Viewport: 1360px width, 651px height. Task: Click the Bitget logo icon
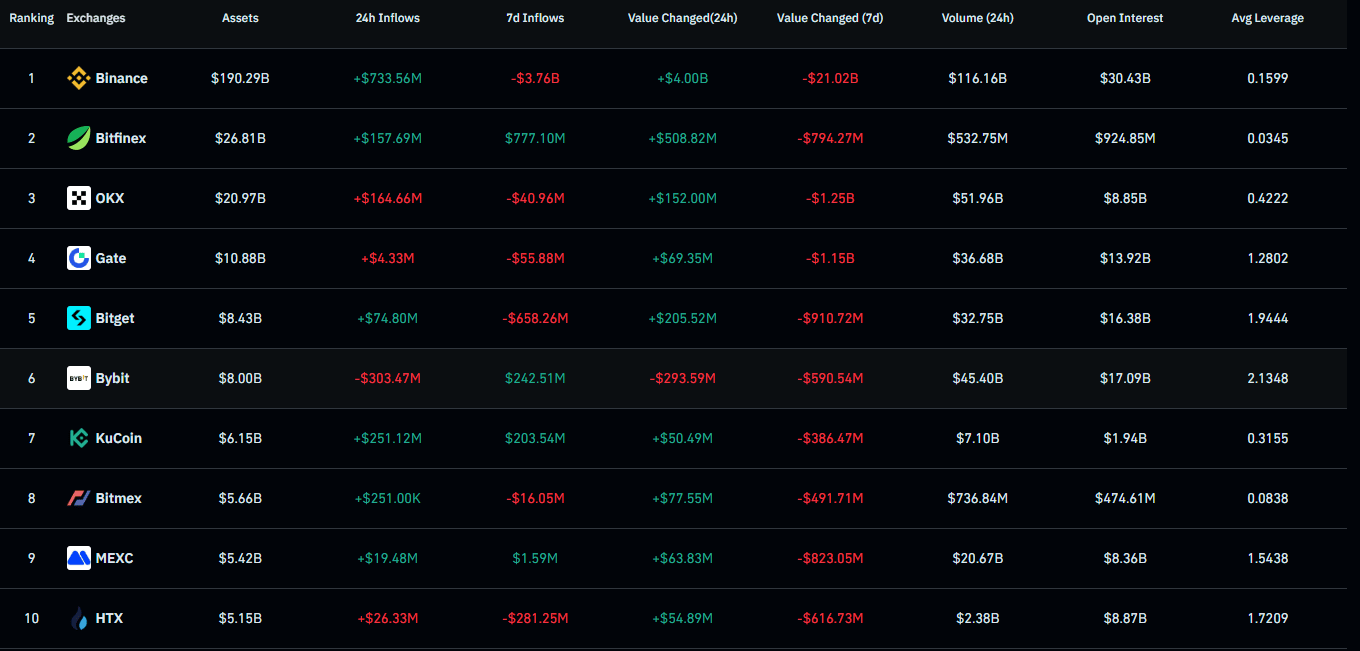click(x=79, y=318)
